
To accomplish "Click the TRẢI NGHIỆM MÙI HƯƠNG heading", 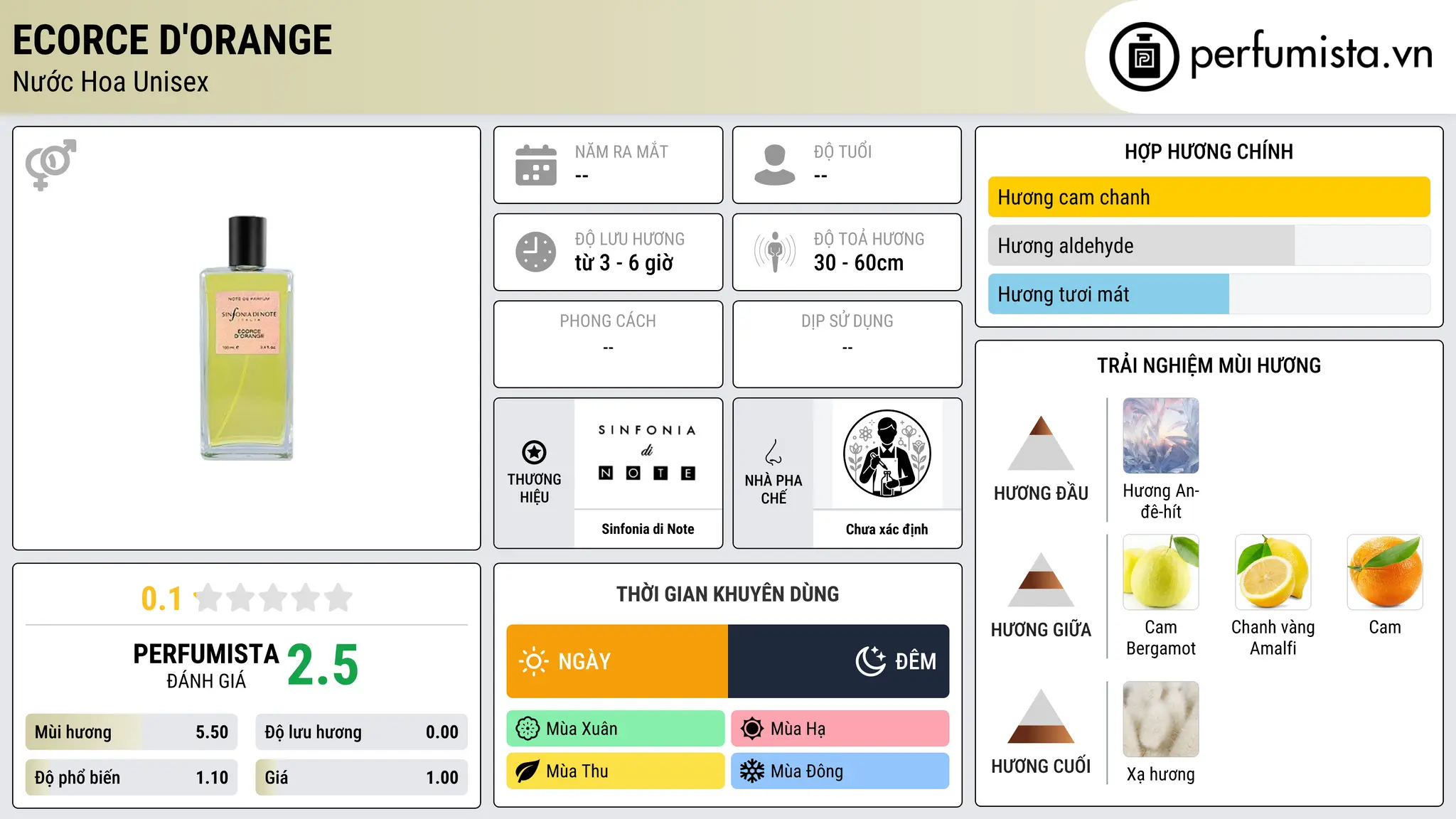I will (x=1209, y=365).
